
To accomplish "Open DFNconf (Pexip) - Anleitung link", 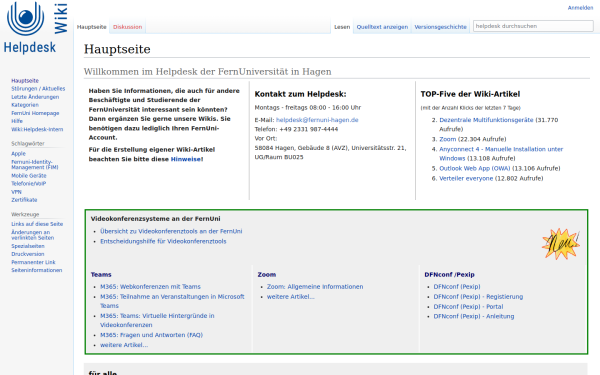I will (474, 316).
